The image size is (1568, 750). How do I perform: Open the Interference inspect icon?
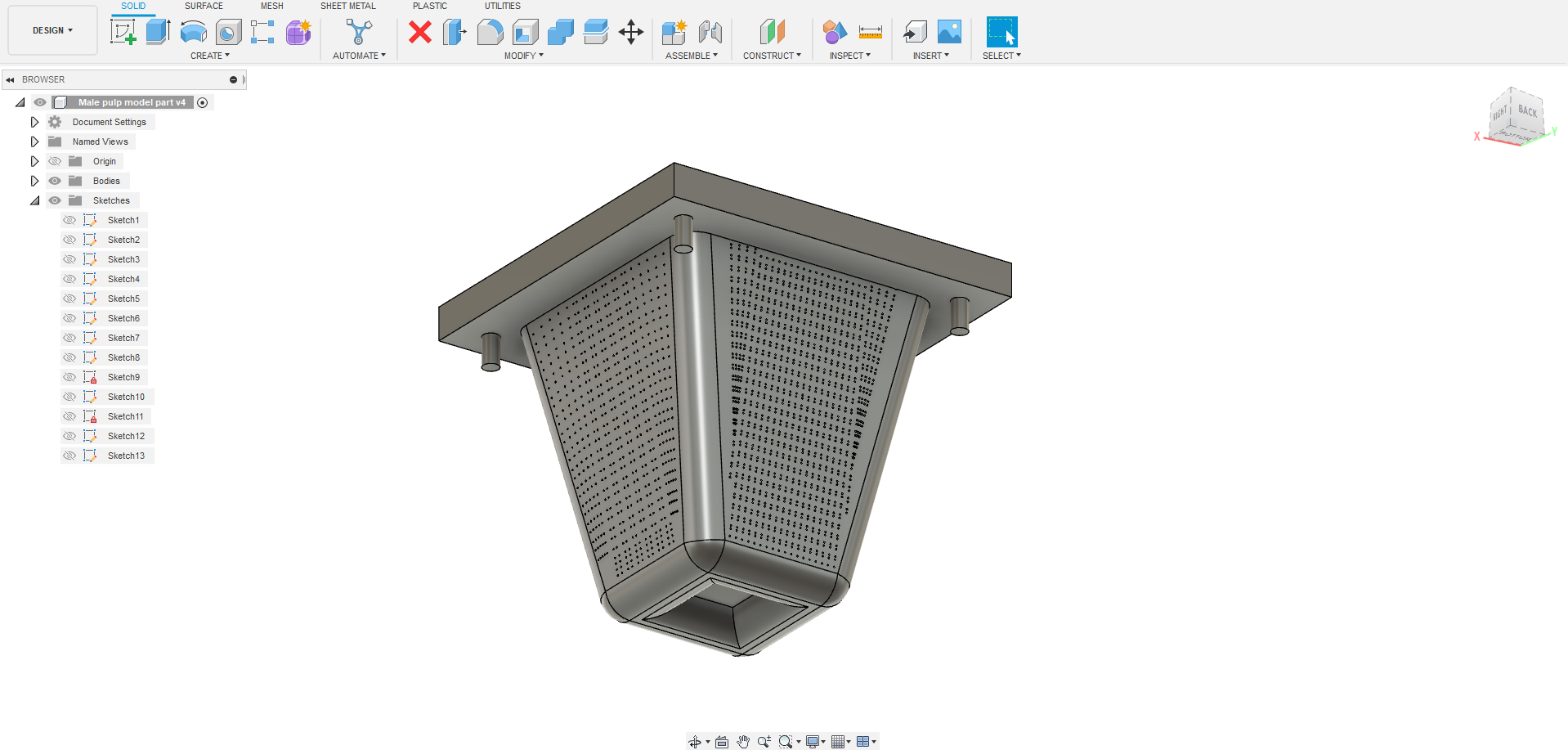(835, 32)
